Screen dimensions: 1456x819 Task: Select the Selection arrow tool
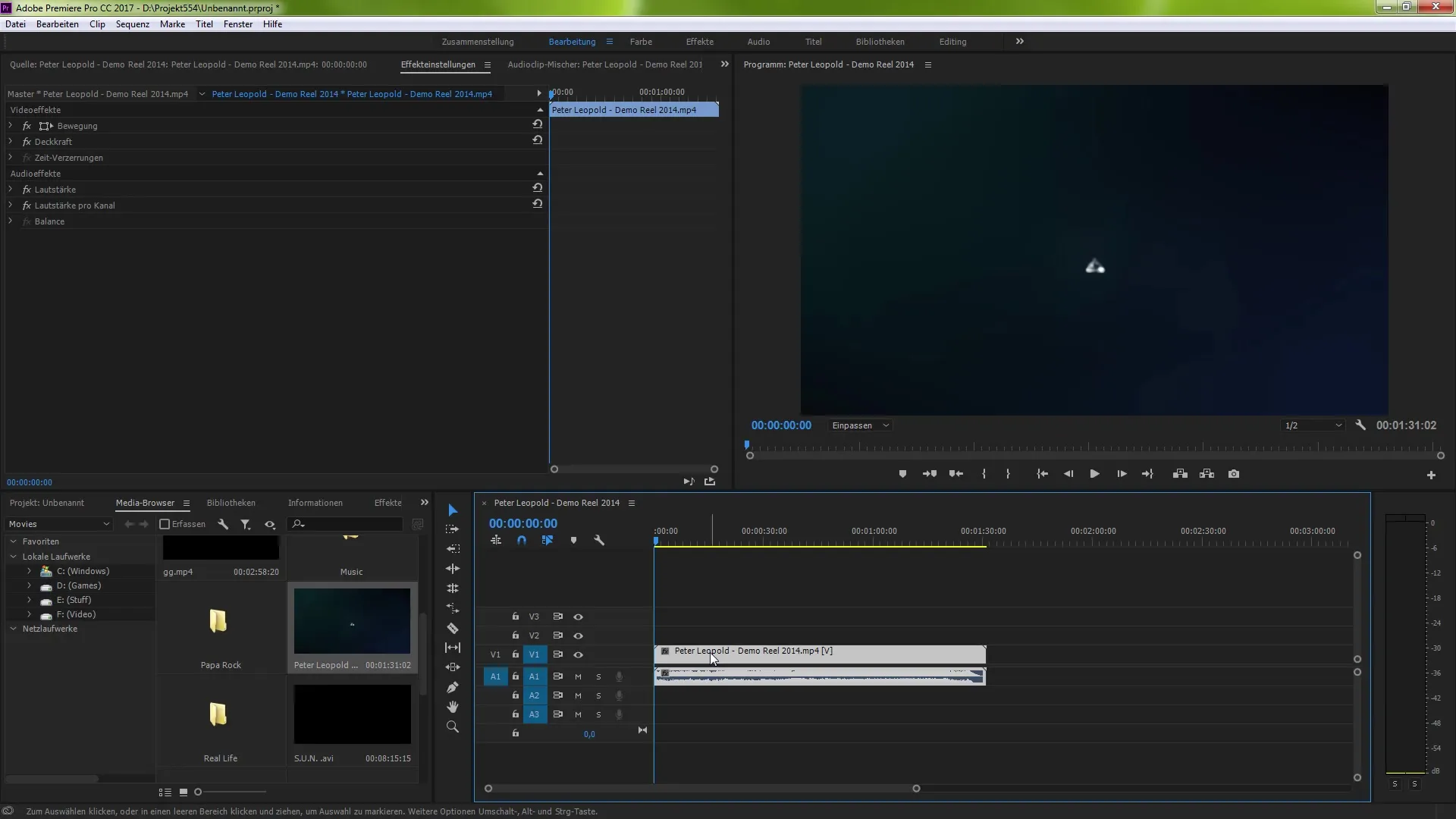pyautogui.click(x=453, y=510)
